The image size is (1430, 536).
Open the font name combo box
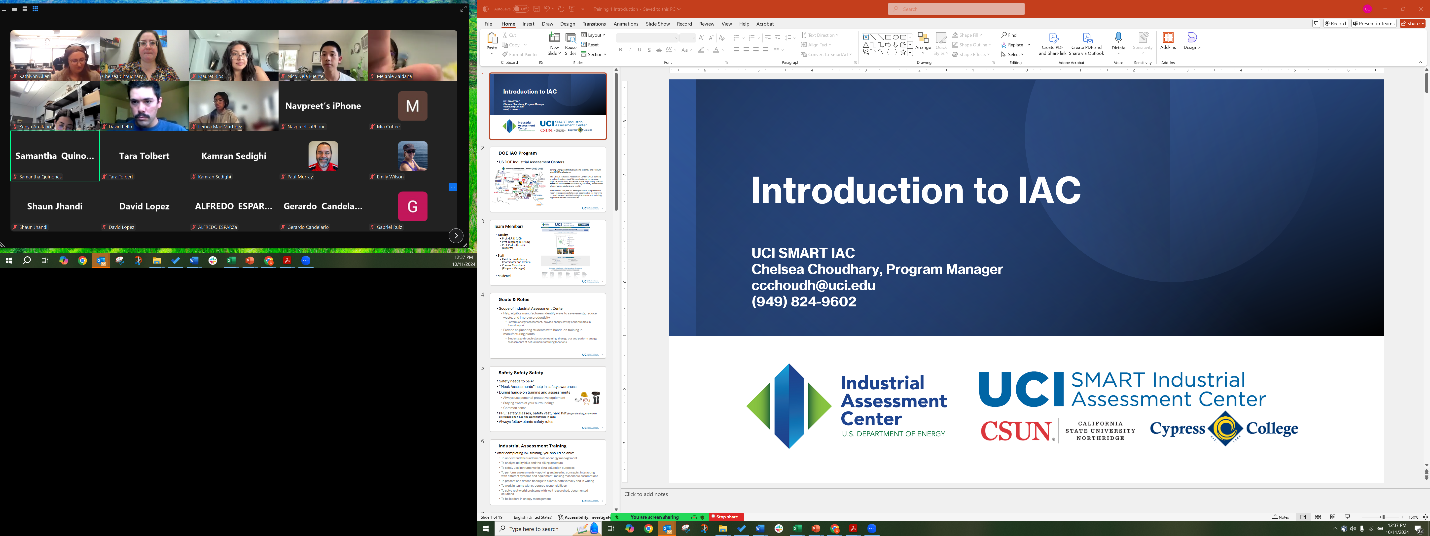(647, 38)
